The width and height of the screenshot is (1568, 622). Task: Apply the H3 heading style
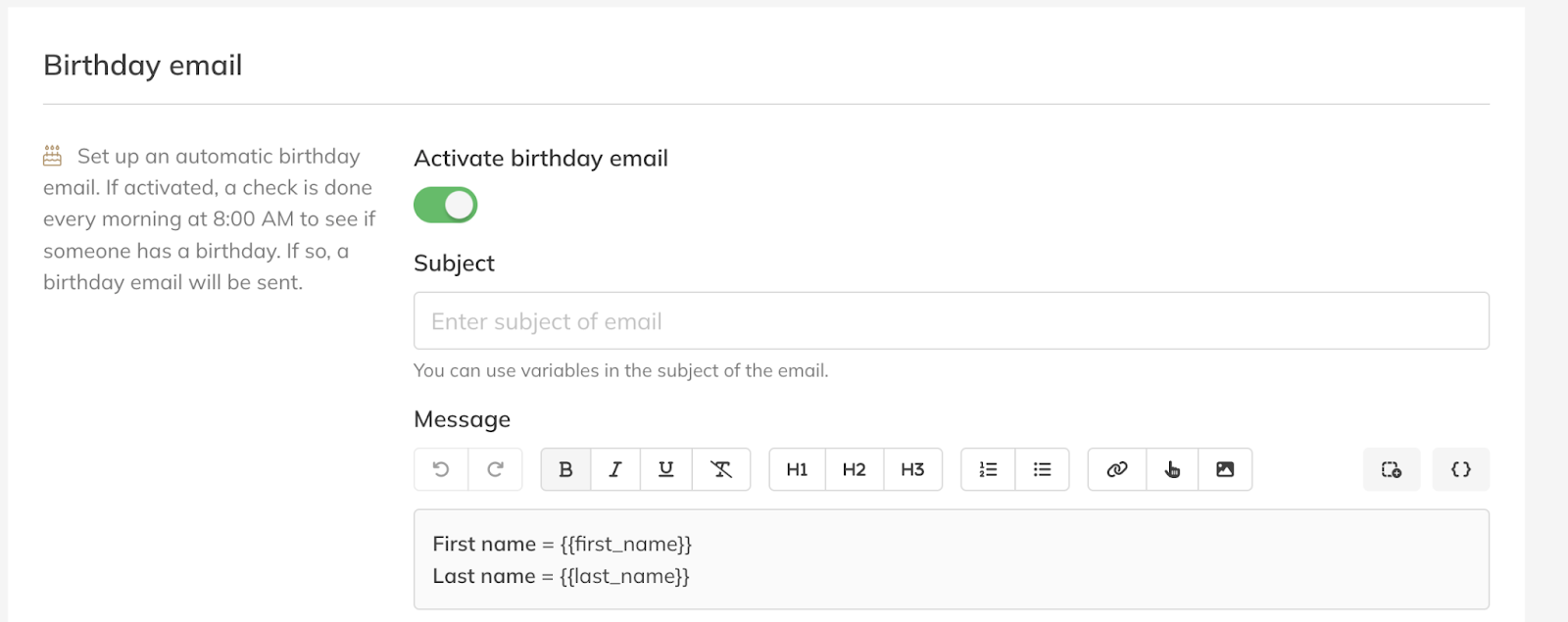click(912, 469)
